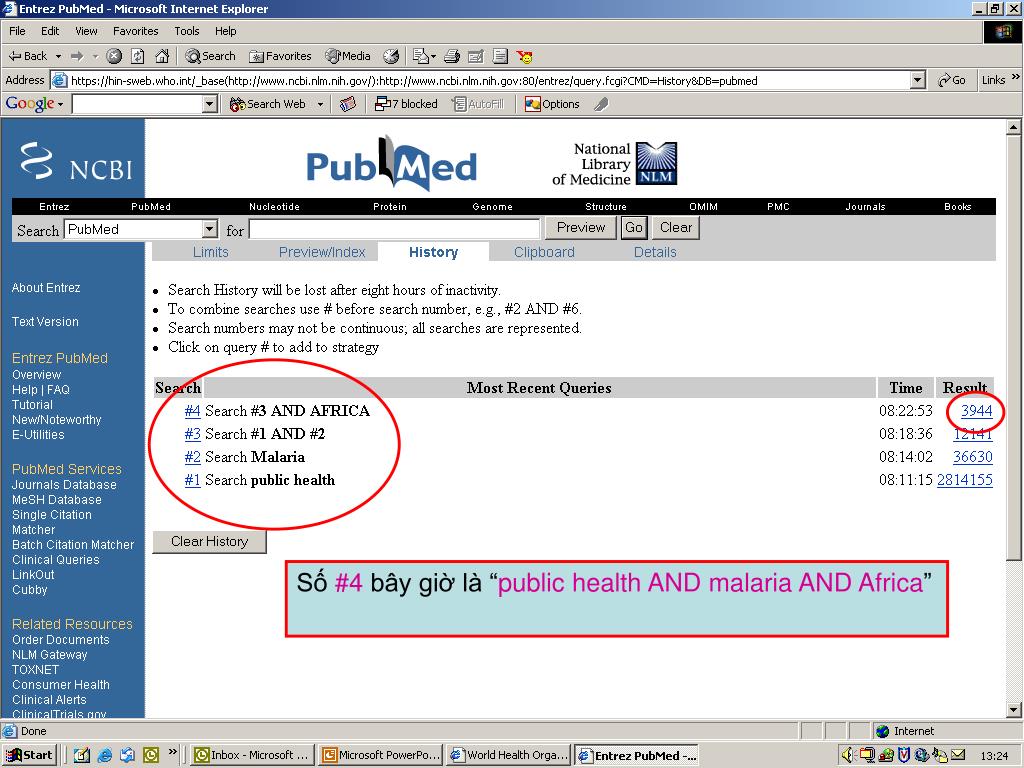Image resolution: width=1024 pixels, height=768 pixels.
Task: Open the address bar dropdown arrow
Action: tap(918, 80)
